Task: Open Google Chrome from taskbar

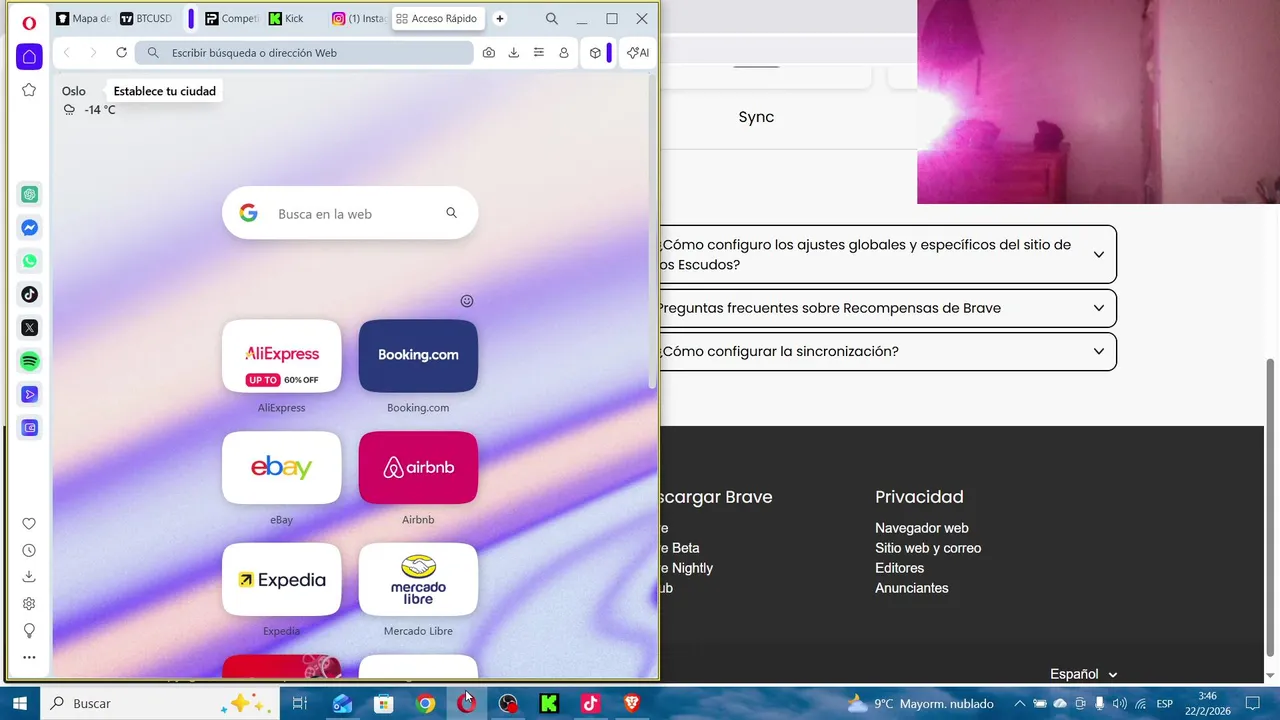Action: [x=426, y=704]
